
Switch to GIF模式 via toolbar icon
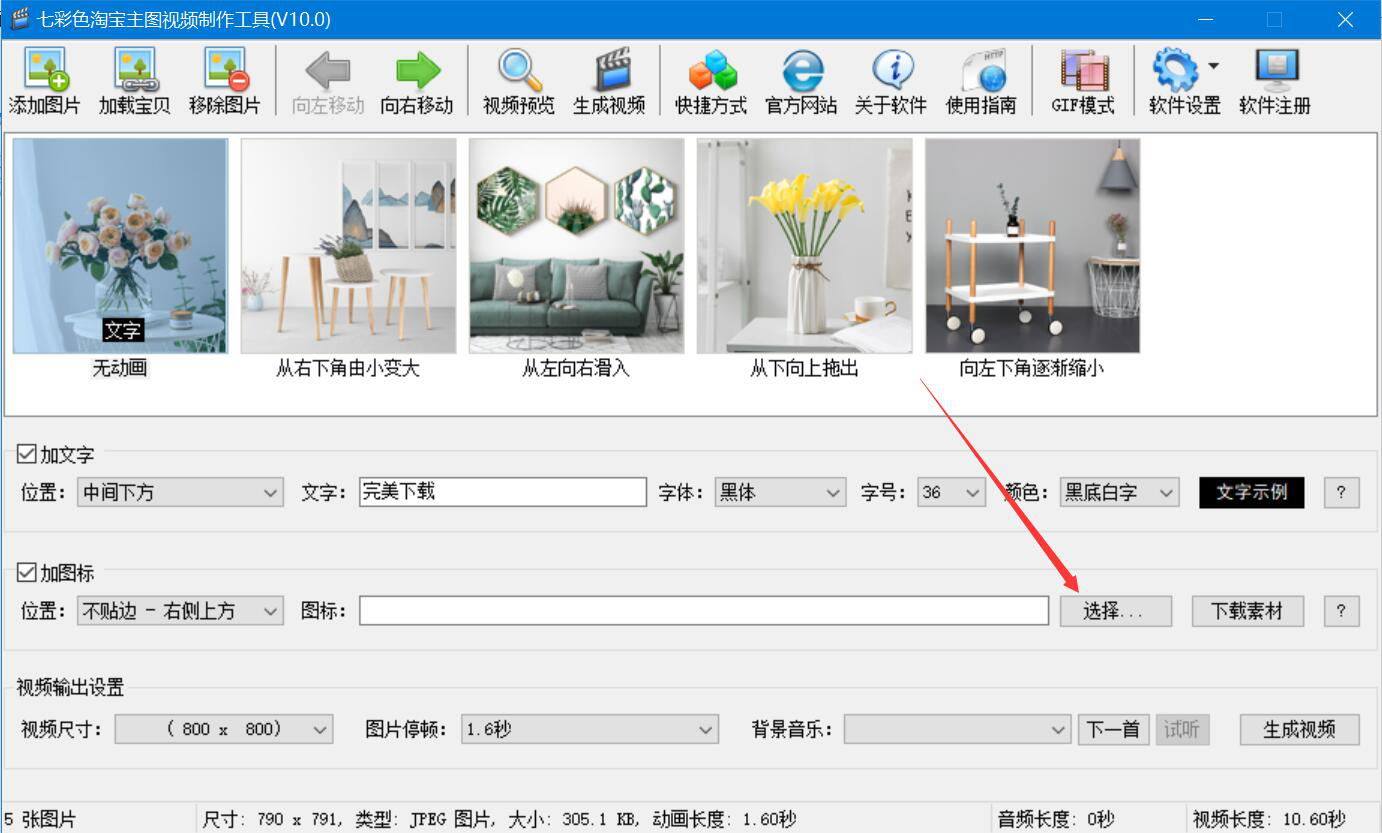[1083, 70]
